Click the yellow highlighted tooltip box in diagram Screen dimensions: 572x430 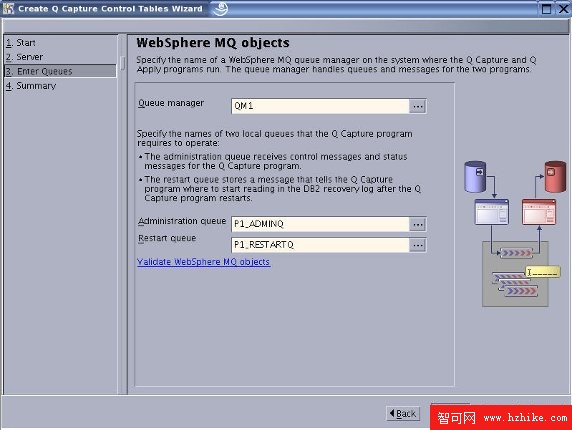pos(543,272)
